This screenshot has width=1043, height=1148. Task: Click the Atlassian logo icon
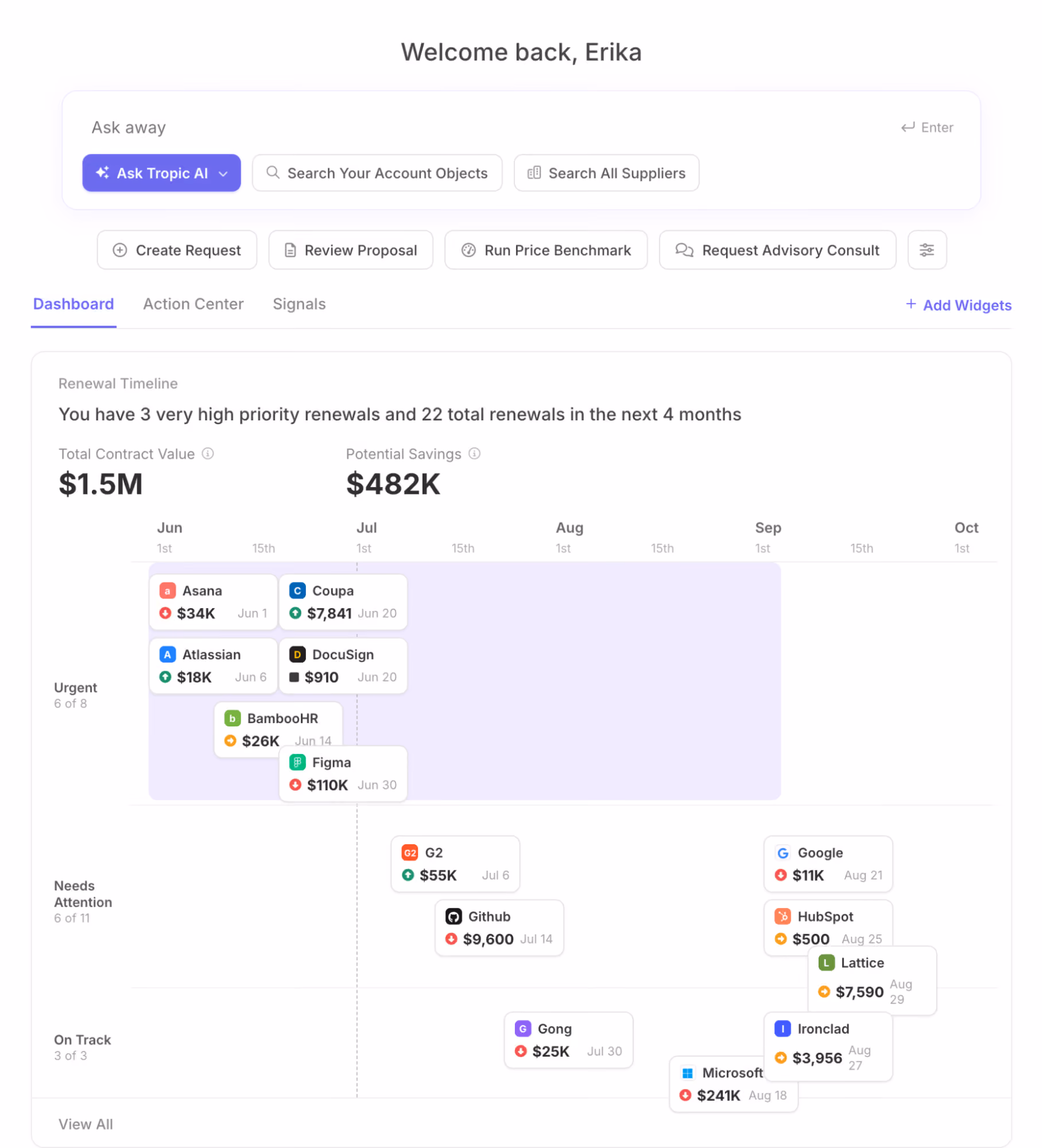point(167,654)
